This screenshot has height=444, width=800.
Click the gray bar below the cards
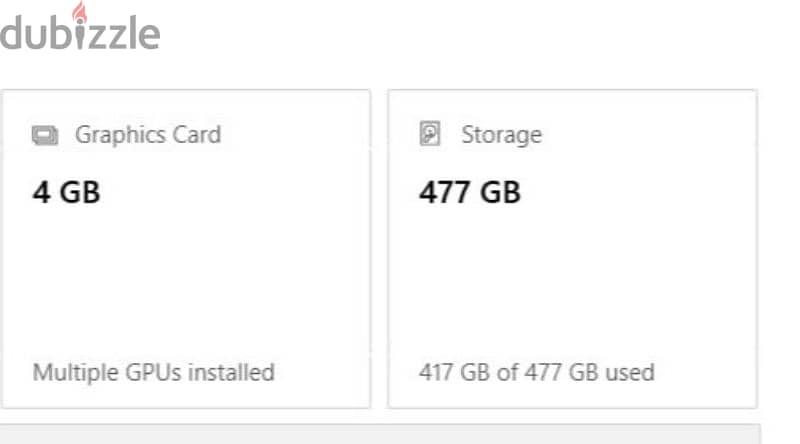[380, 434]
